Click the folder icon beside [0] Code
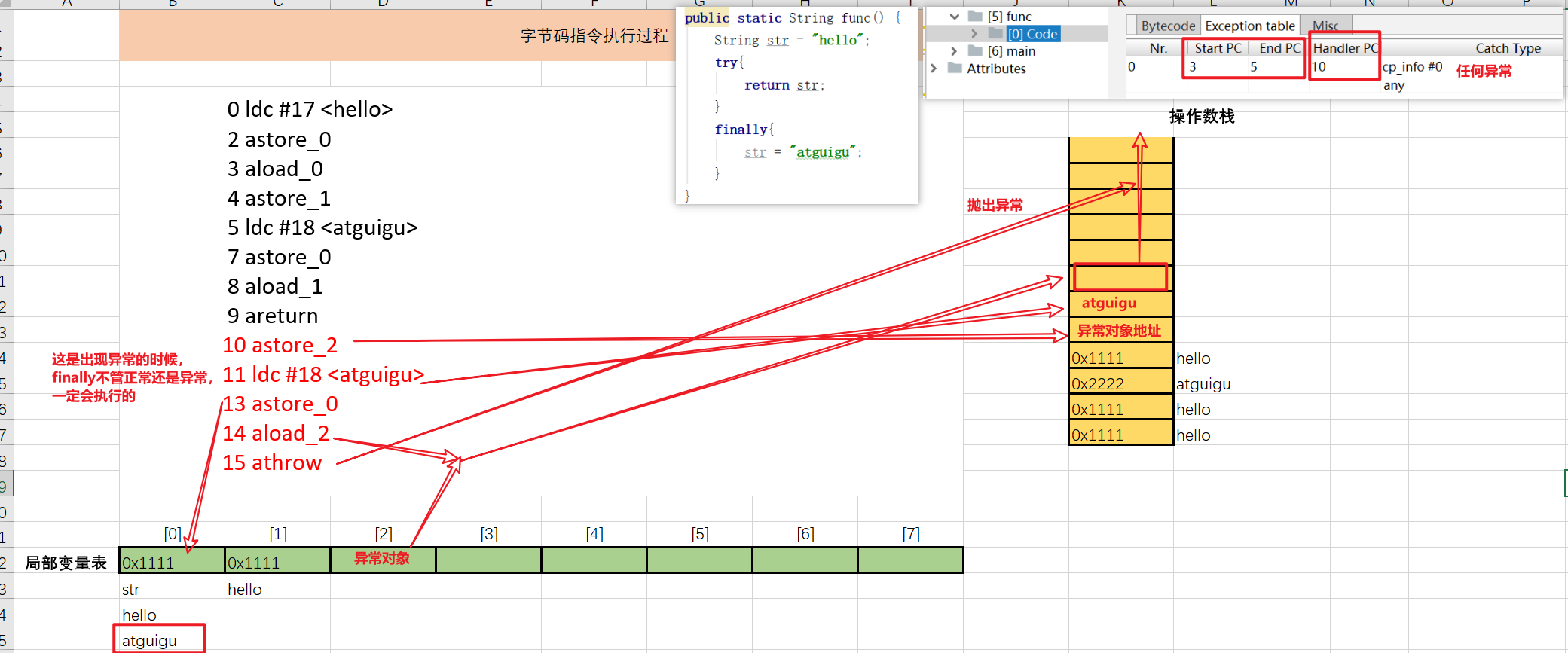The width and height of the screenshot is (1568, 653). click(x=995, y=33)
